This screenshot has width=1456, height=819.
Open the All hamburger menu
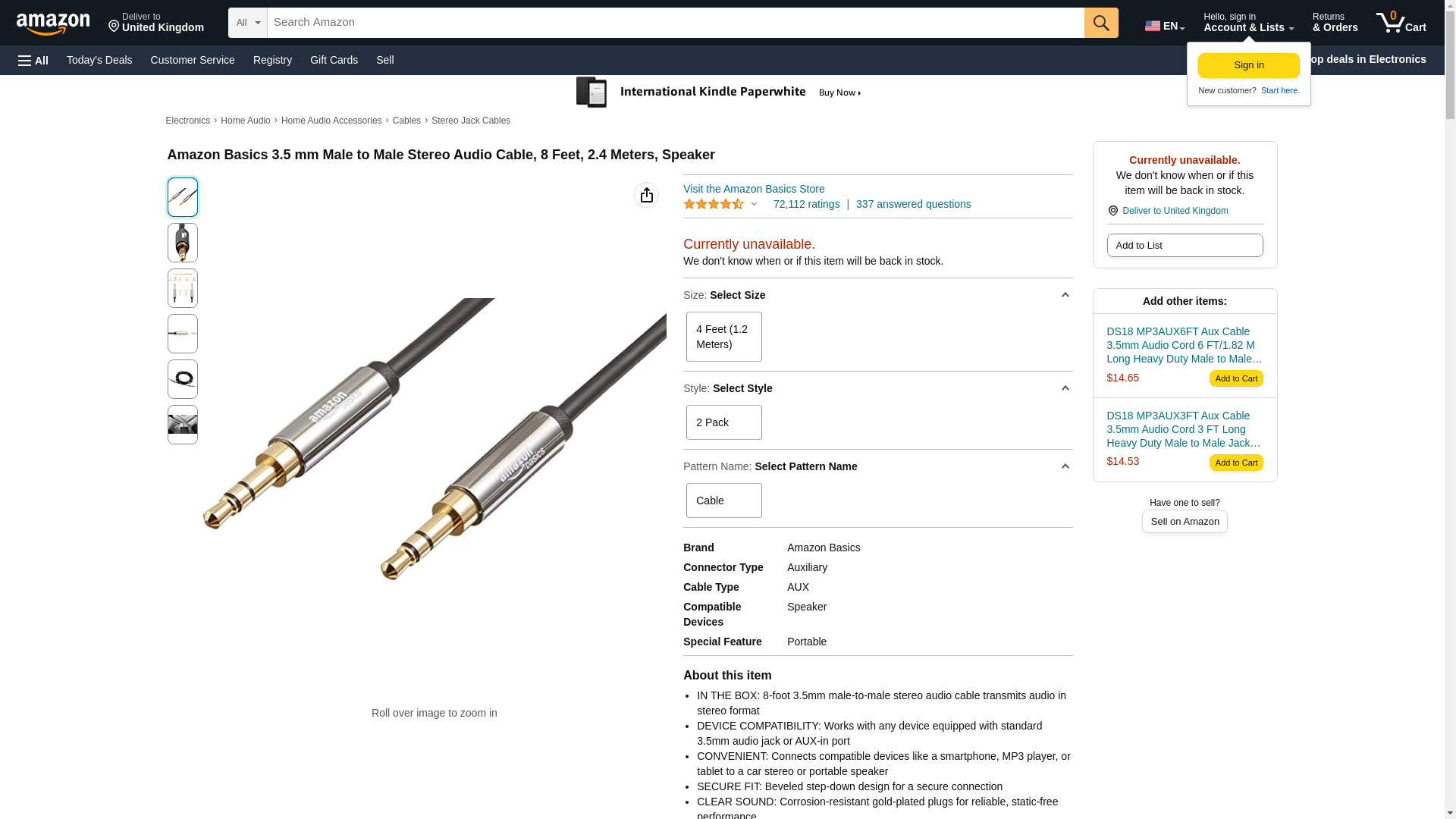[x=33, y=60]
